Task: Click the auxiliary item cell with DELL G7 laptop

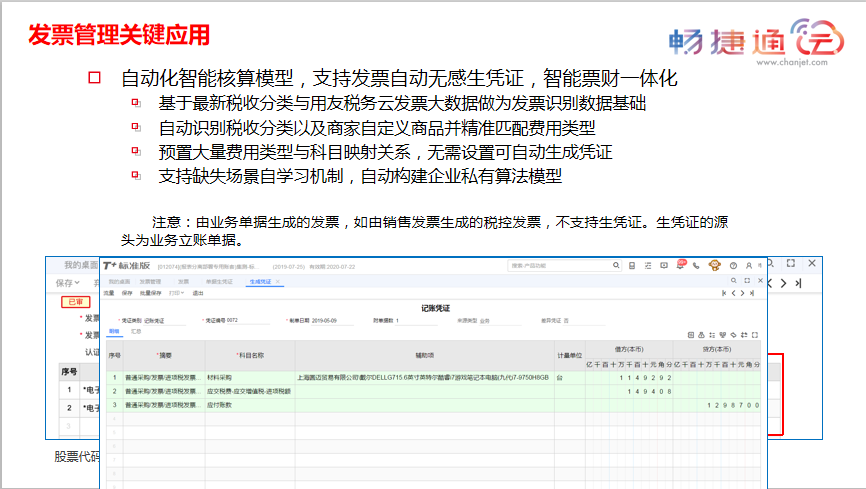Action: [425, 377]
